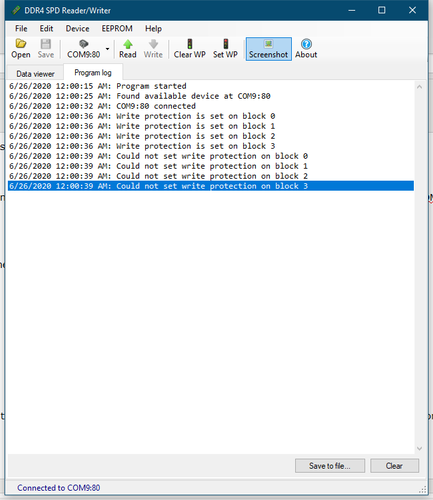
Task: Open the File menu
Action: tap(21, 29)
